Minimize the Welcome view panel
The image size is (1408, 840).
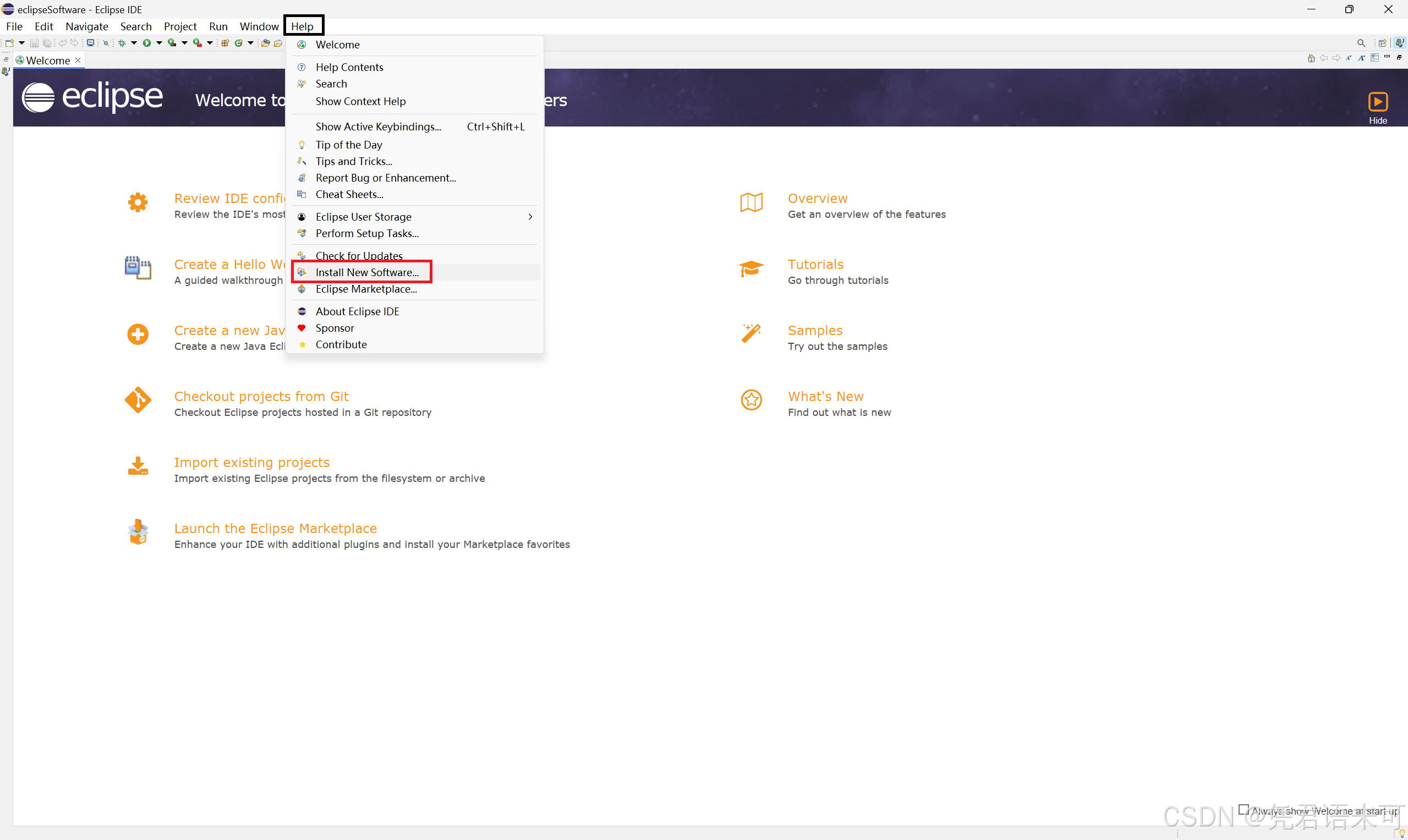tap(1387, 57)
